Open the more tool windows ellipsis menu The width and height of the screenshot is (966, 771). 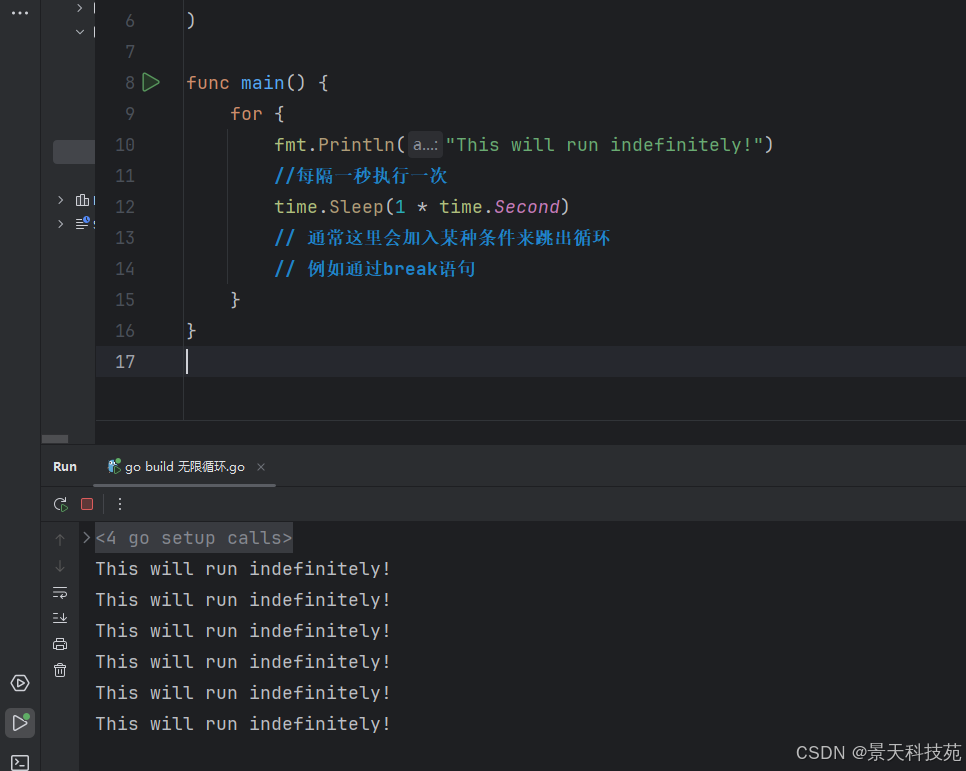[x=20, y=13]
